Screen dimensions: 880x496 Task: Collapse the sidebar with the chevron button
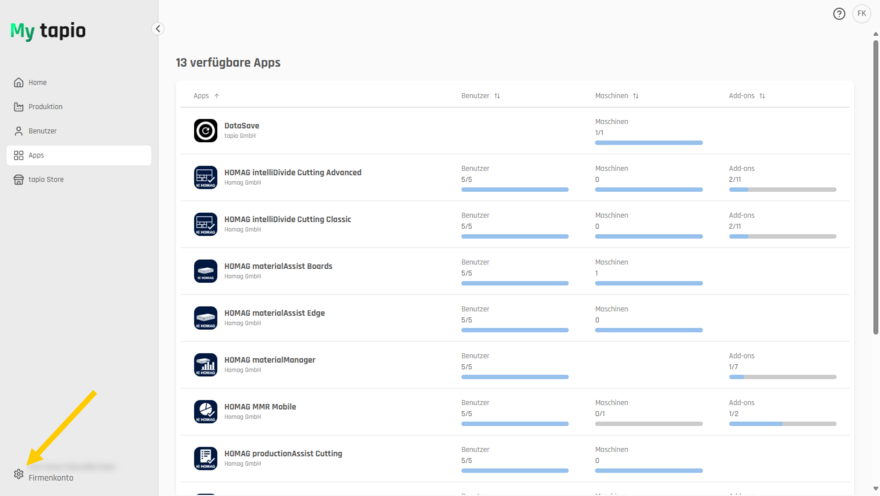158,29
